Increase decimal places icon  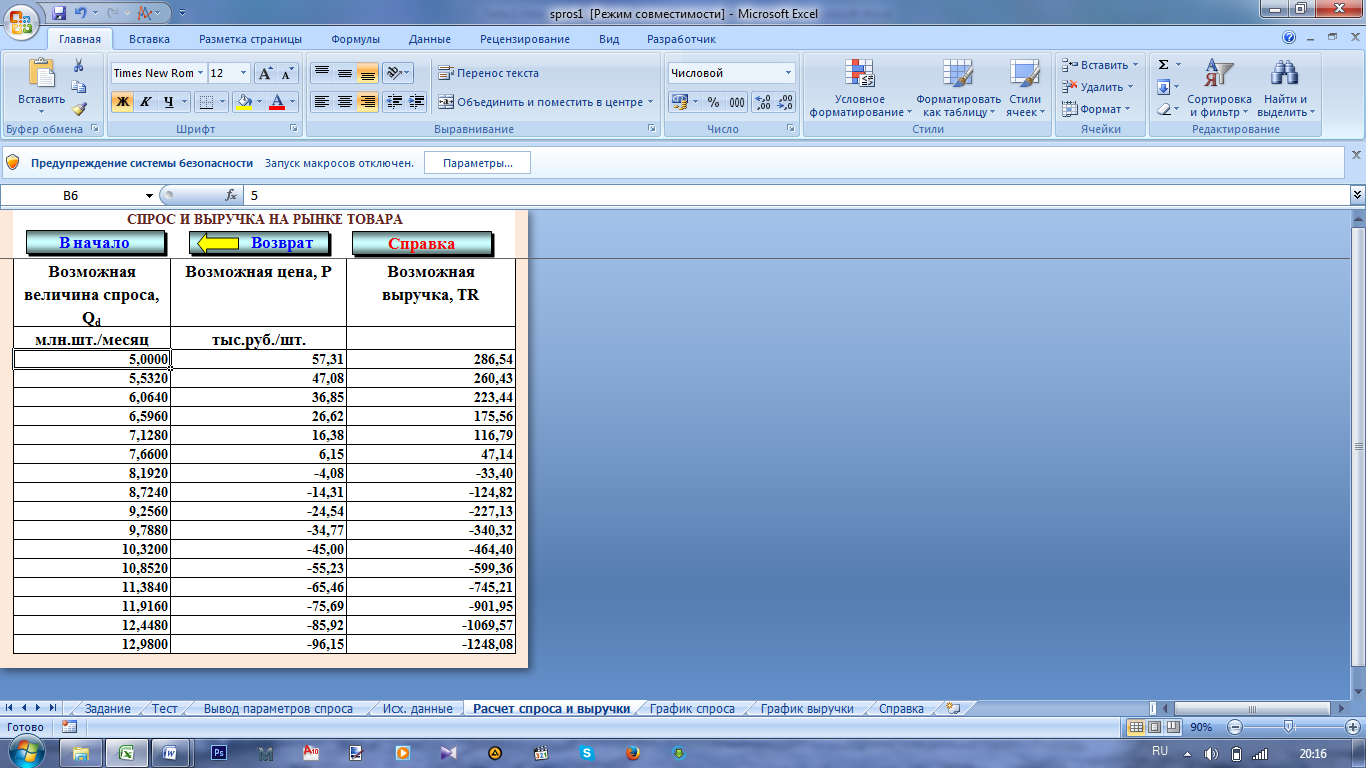[x=762, y=102]
